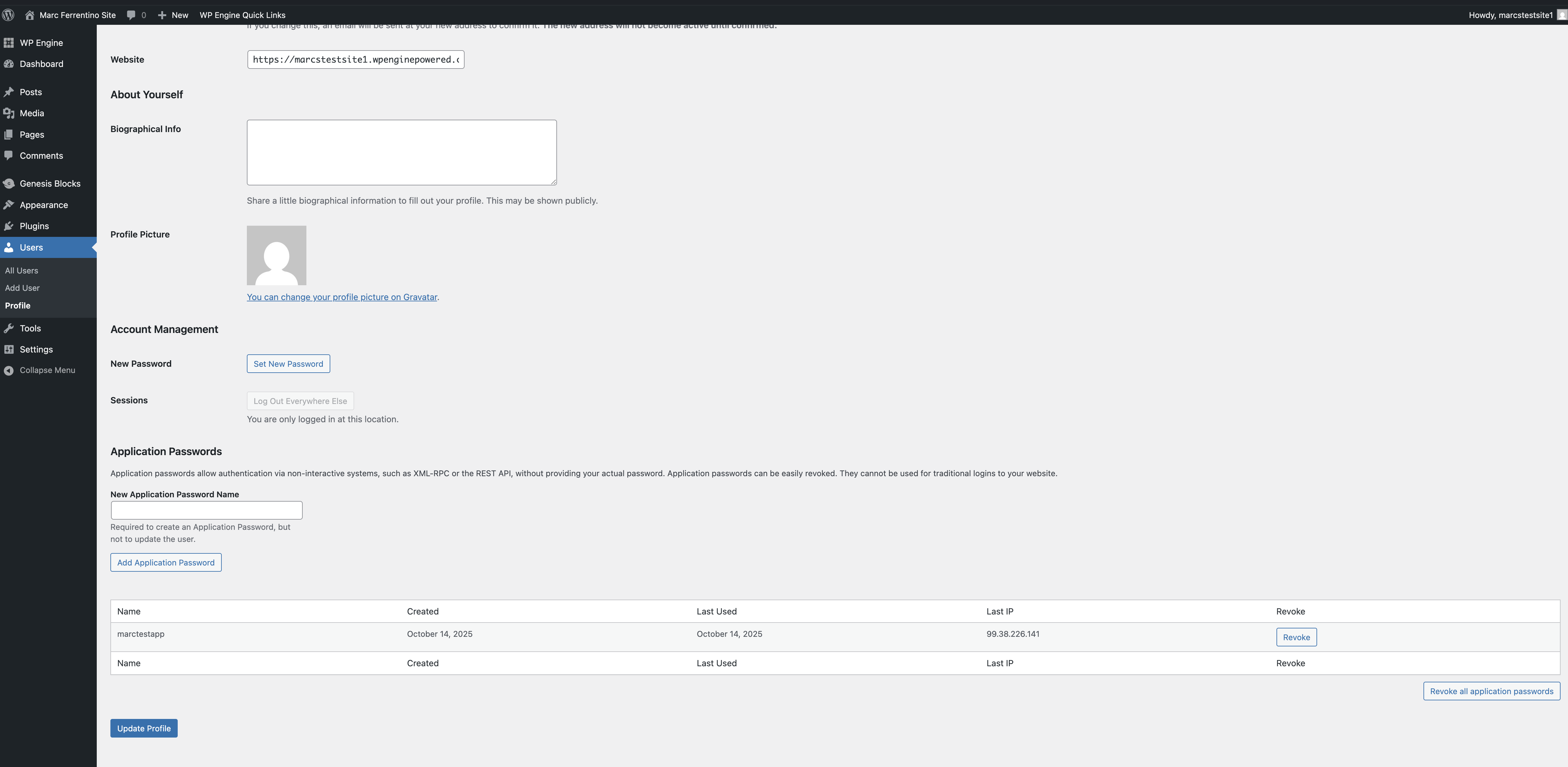1568x767 pixels.
Task: Click the New Application Password Name field
Action: click(206, 510)
